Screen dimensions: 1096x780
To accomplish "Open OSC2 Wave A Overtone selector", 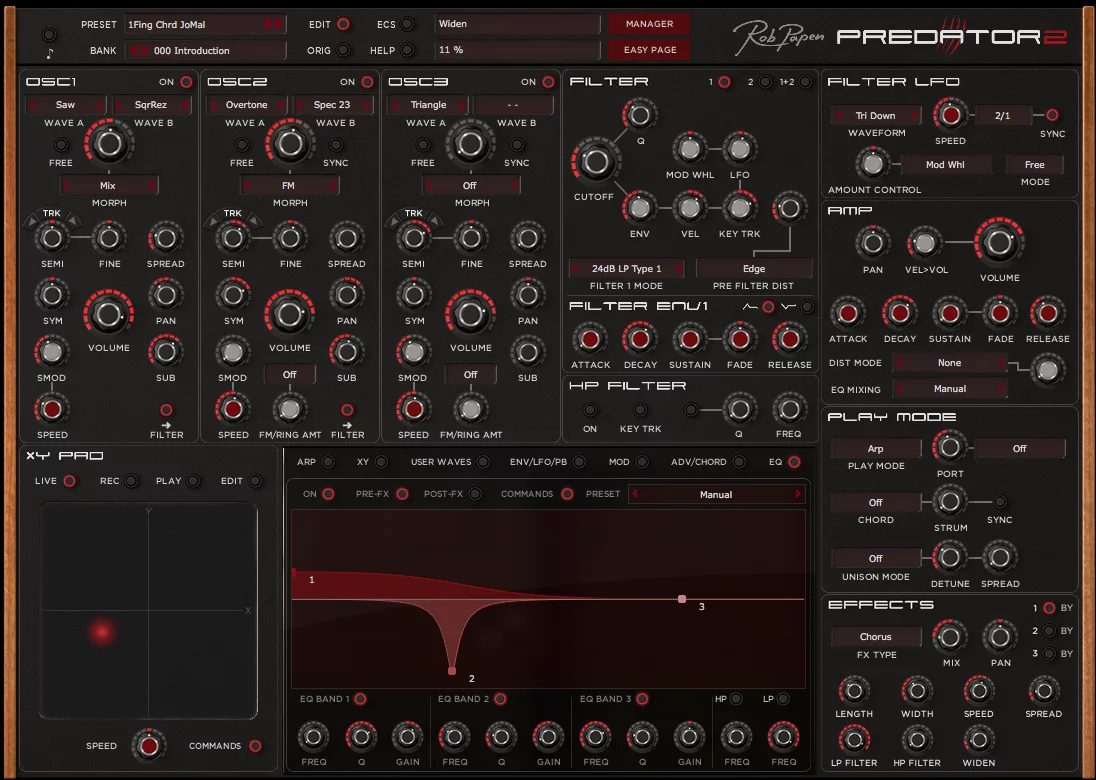I will [247, 105].
